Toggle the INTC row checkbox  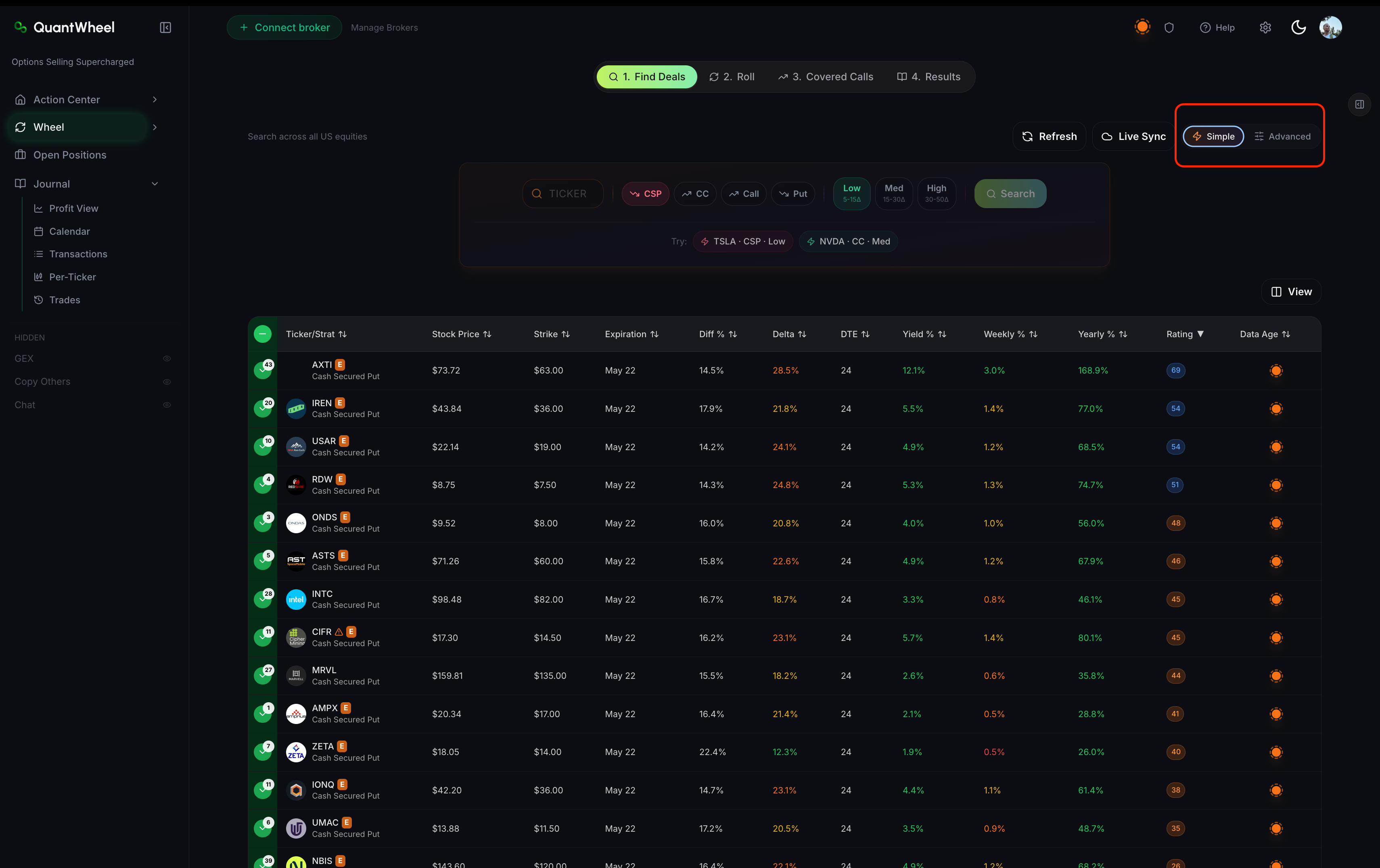[262, 599]
